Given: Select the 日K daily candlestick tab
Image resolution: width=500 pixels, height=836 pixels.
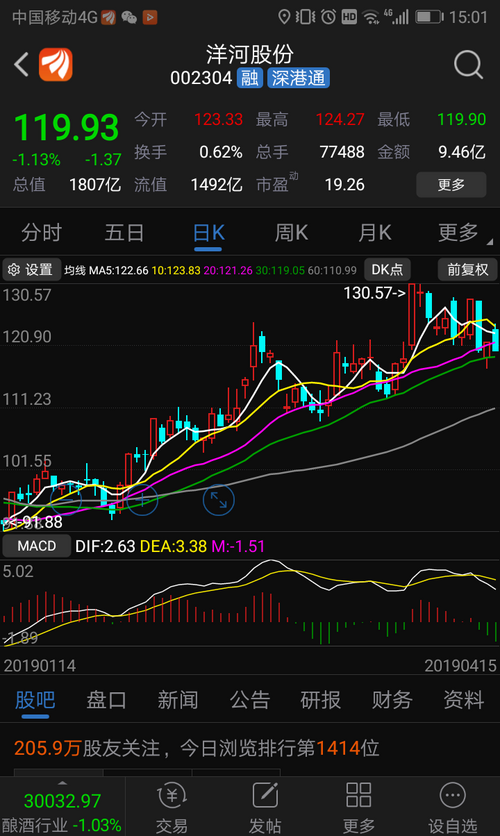Looking at the screenshot, I should [x=208, y=233].
